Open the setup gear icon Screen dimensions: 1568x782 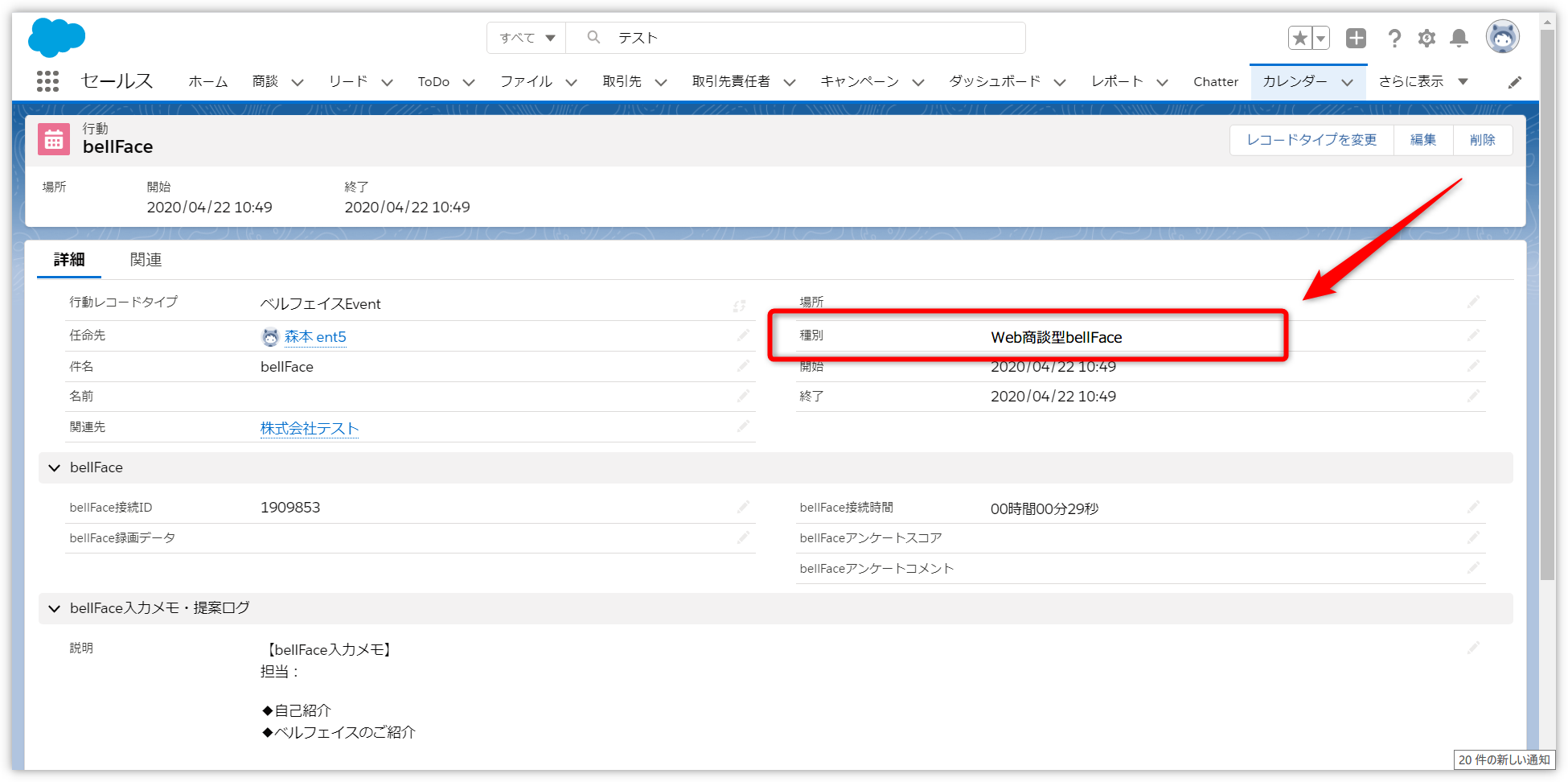pyautogui.click(x=1426, y=38)
